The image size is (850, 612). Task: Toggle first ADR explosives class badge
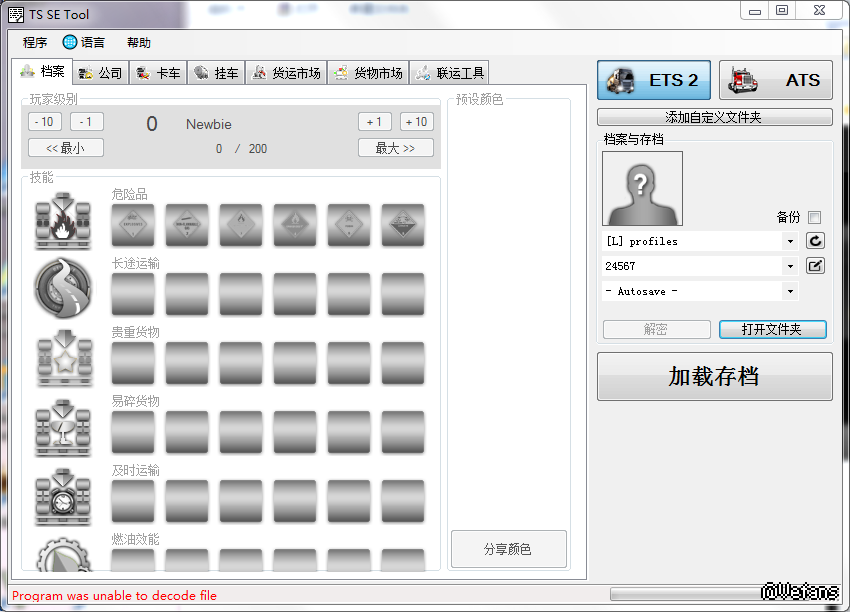pyautogui.click(x=133, y=225)
